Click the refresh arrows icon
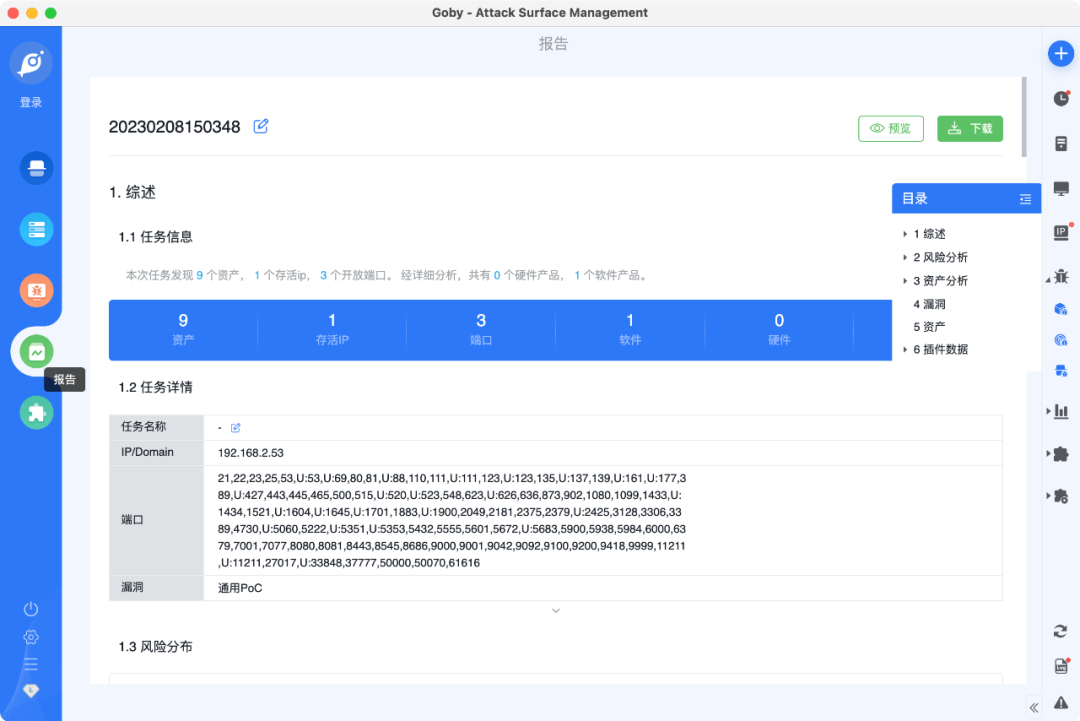This screenshot has width=1080, height=721. [x=1061, y=631]
